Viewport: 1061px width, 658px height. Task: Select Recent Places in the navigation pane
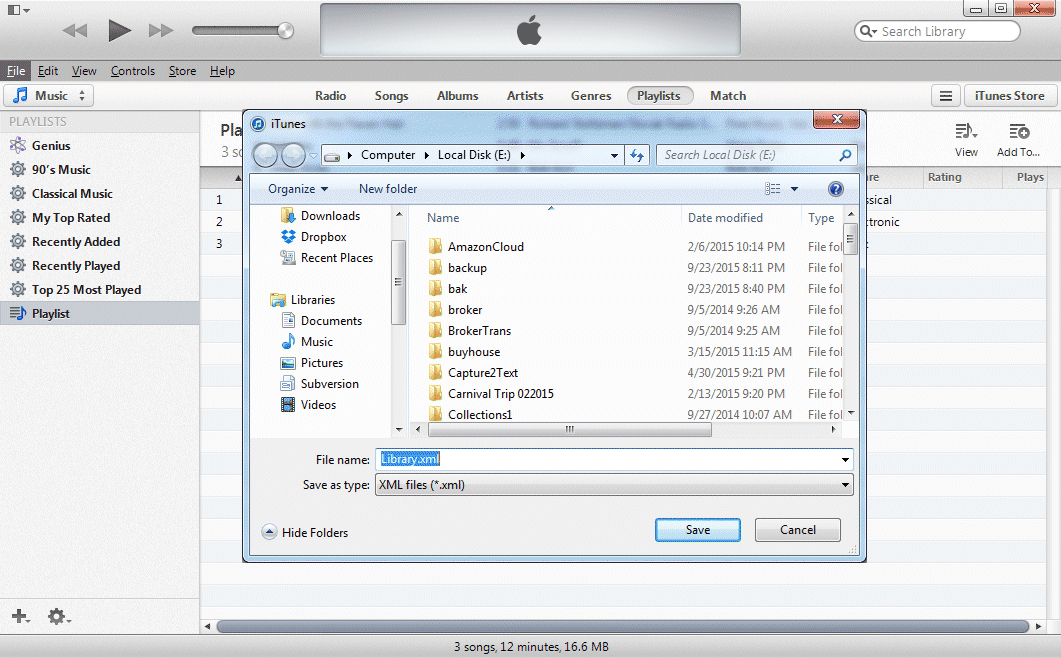(328, 257)
